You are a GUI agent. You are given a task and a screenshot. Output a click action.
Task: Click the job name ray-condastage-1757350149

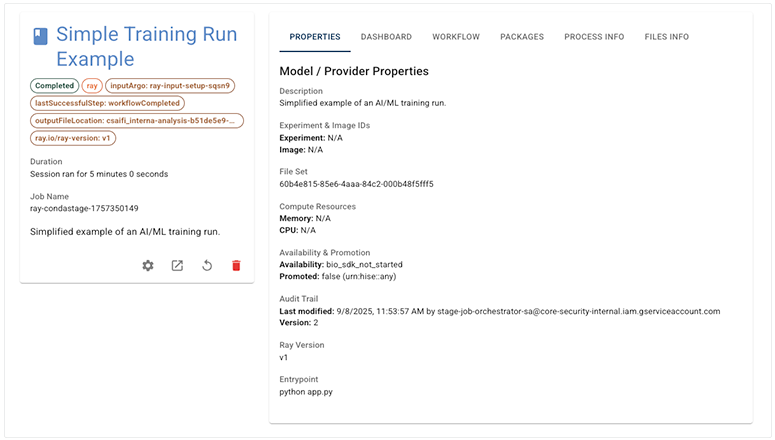click(84, 208)
